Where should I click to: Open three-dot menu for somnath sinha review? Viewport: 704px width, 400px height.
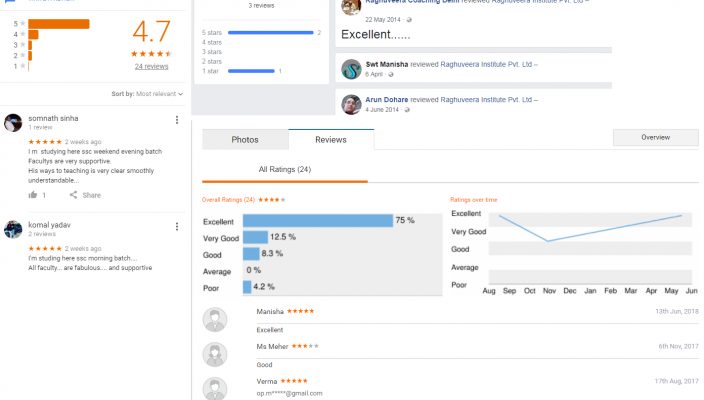(177, 120)
